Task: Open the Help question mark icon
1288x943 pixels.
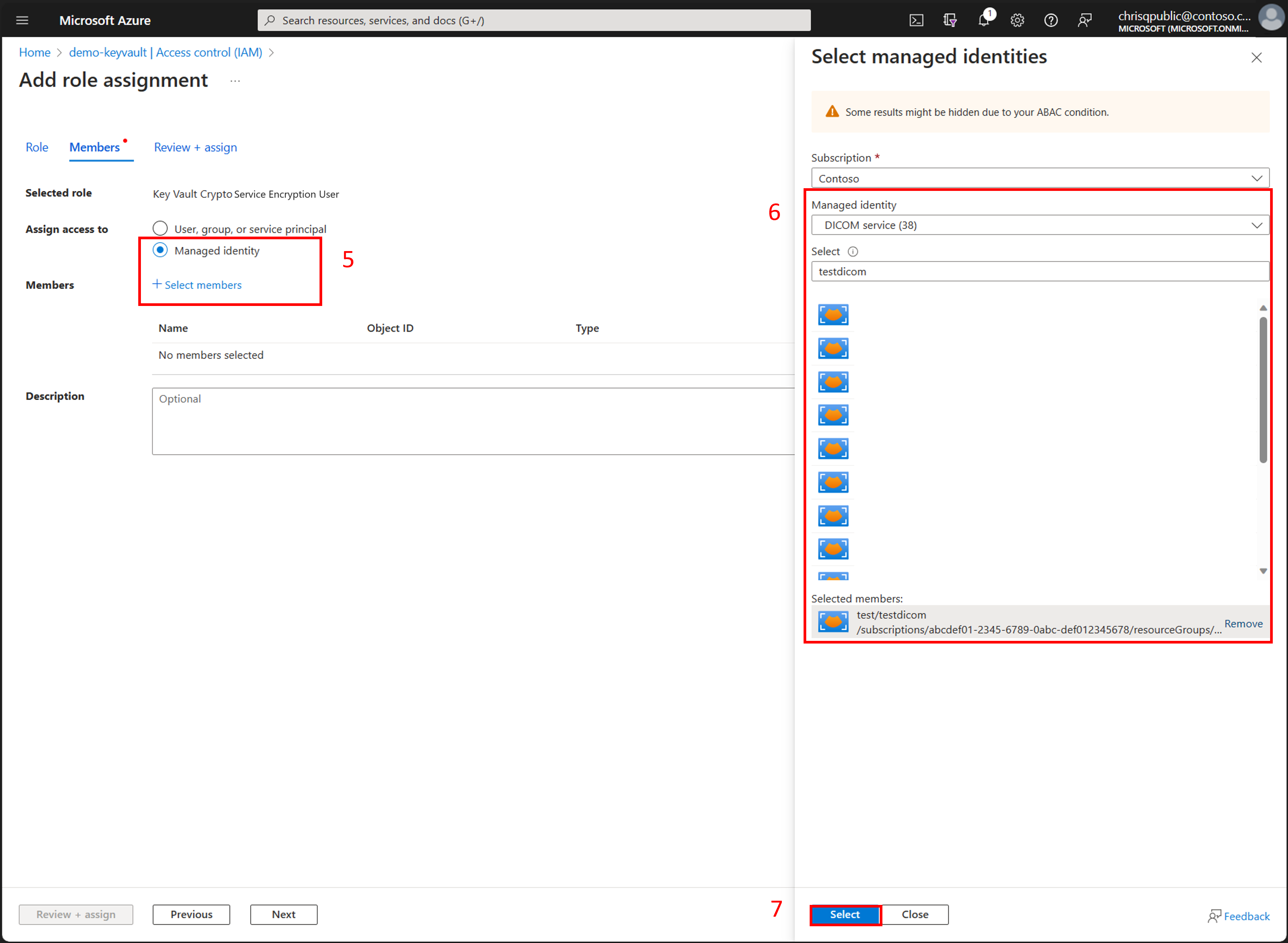Action: 1051,21
